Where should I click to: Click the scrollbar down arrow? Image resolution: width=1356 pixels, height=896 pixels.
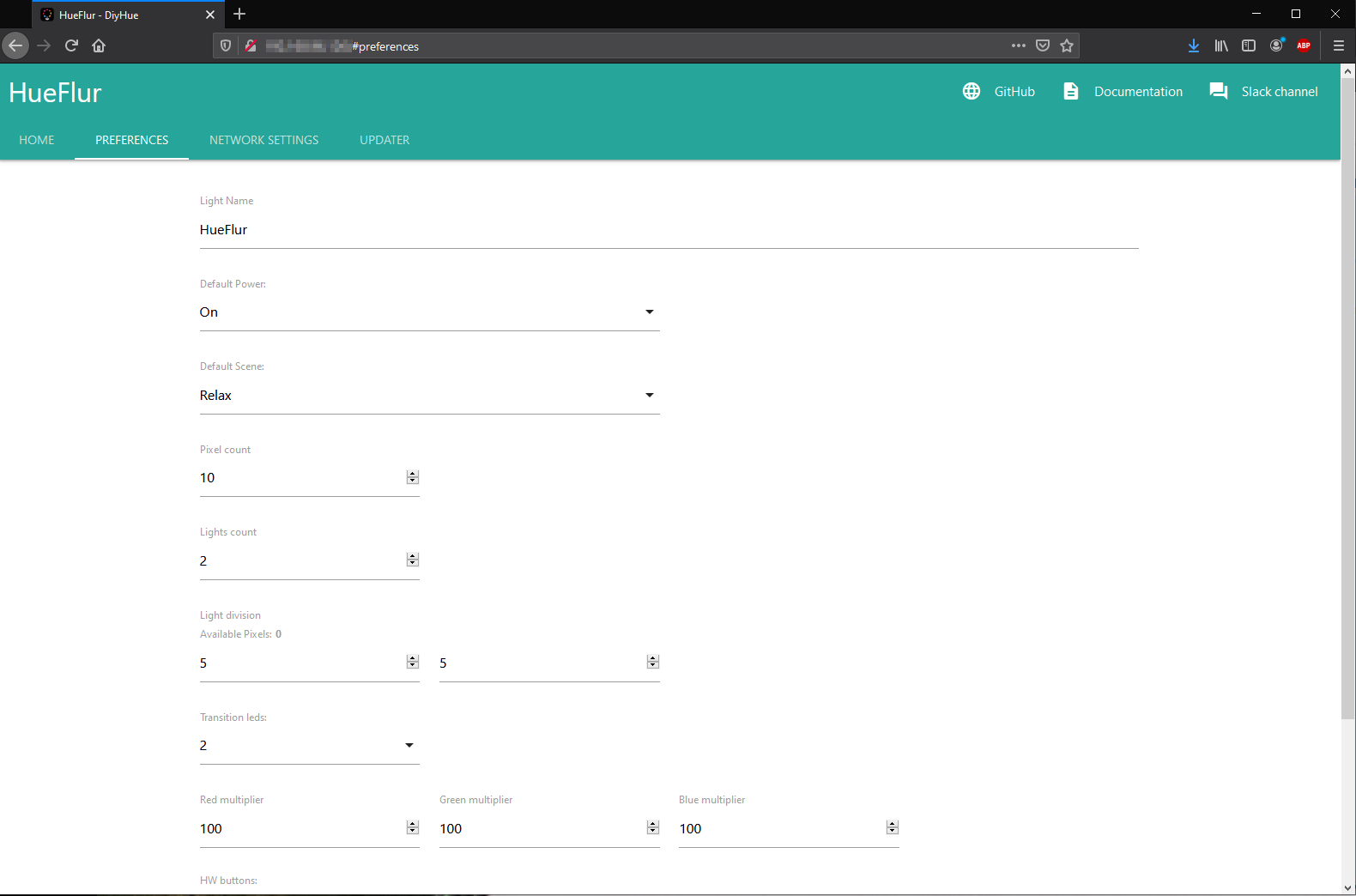[x=1348, y=888]
